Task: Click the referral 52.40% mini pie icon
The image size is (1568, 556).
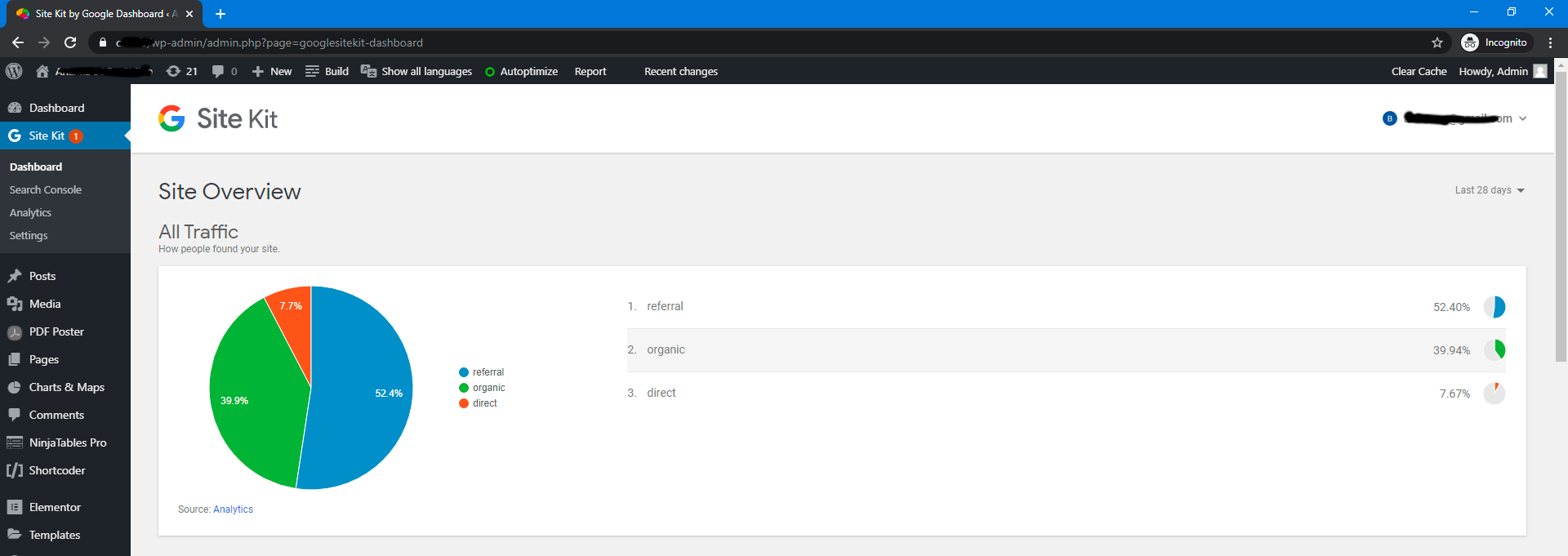Action: click(x=1494, y=307)
